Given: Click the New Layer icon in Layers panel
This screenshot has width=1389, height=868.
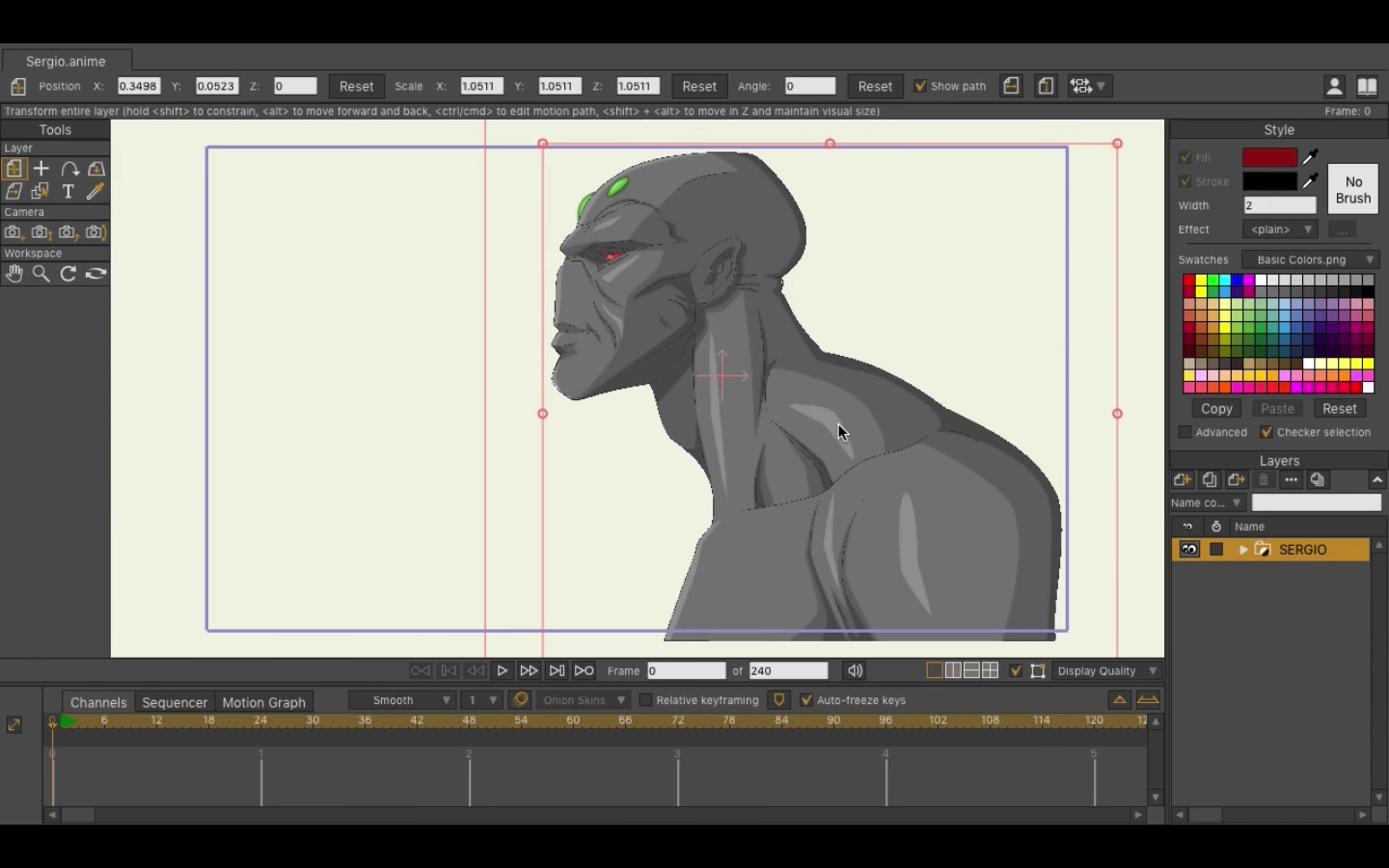Looking at the screenshot, I should 1183,479.
